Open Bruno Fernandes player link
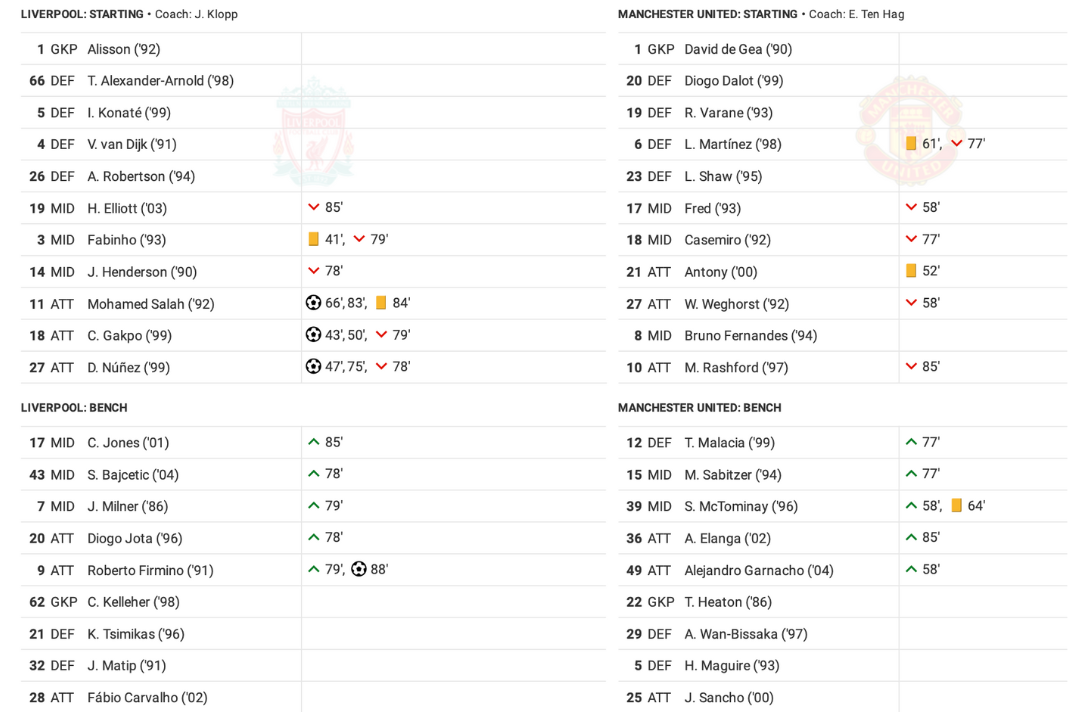Viewport: 1068px width, 712px height. click(751, 335)
